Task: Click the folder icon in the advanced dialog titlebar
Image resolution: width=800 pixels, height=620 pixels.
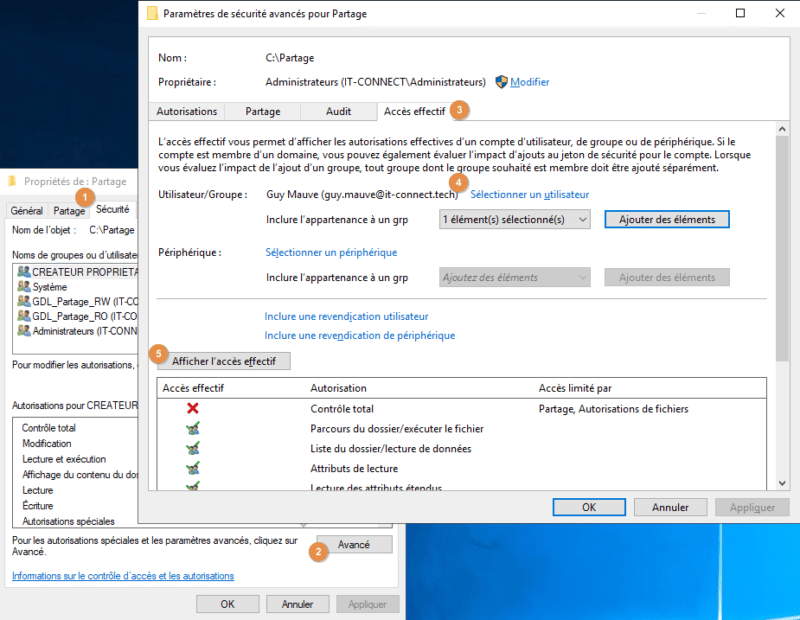Action: (x=150, y=13)
